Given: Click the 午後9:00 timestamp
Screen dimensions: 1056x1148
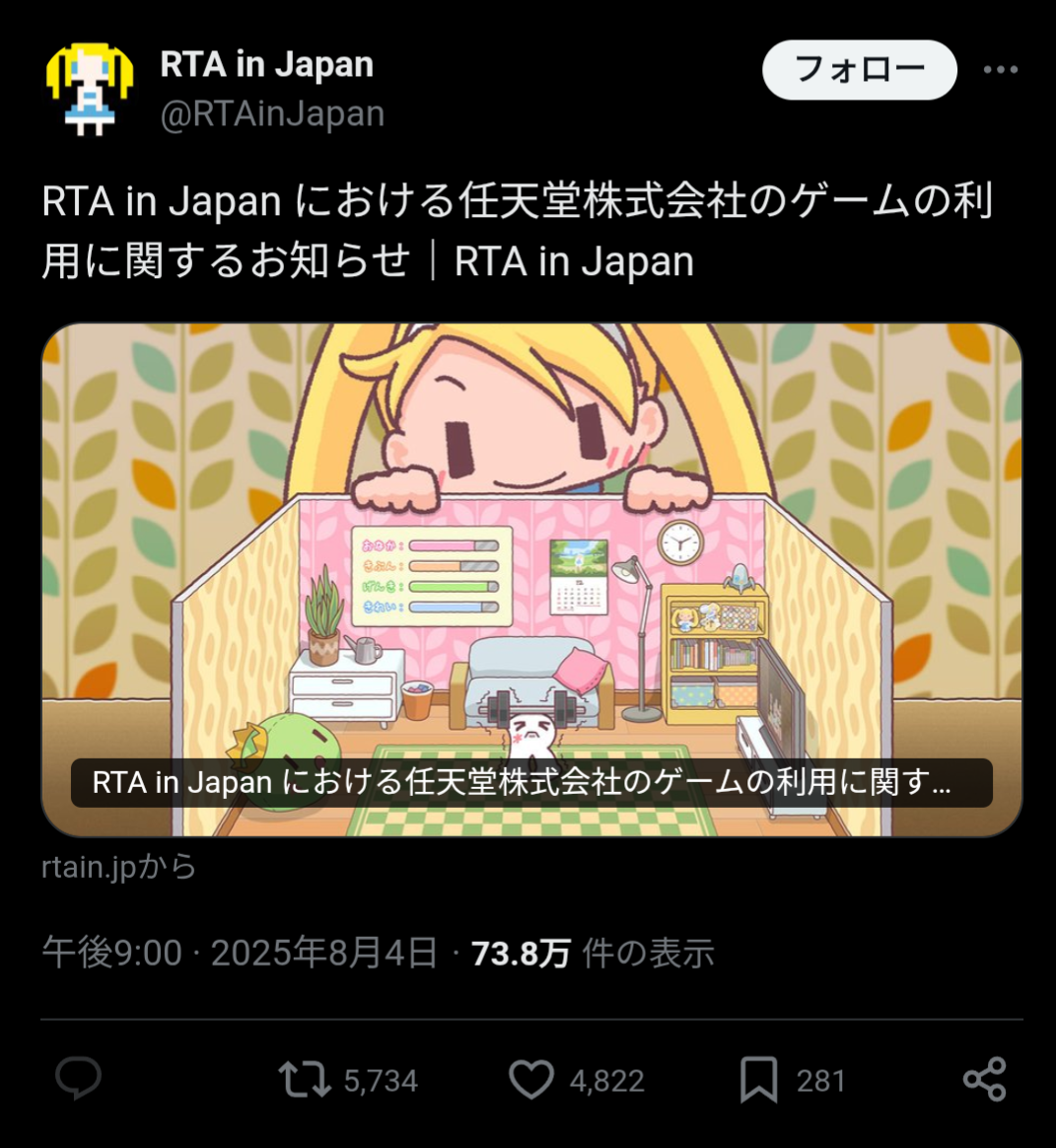Looking at the screenshot, I should (112, 954).
